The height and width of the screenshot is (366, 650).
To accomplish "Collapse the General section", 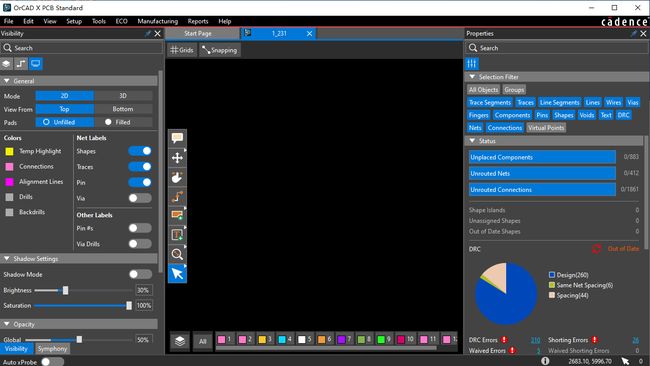I will click(7, 81).
